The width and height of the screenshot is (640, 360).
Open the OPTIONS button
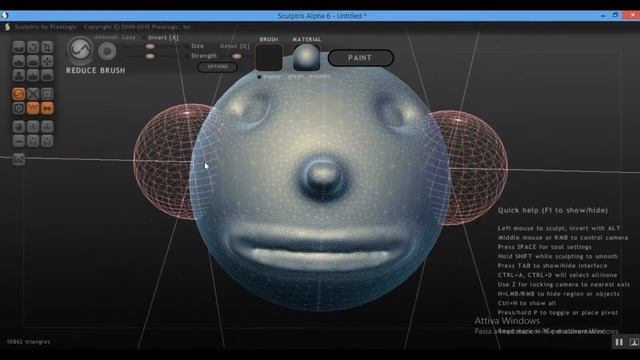point(217,67)
